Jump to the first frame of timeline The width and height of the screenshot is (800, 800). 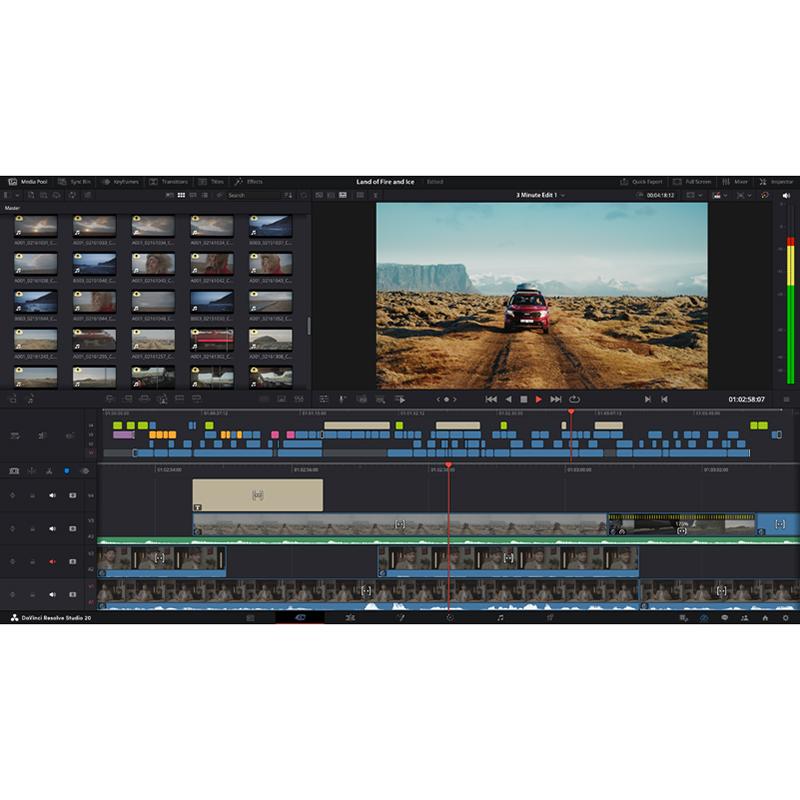(x=490, y=399)
